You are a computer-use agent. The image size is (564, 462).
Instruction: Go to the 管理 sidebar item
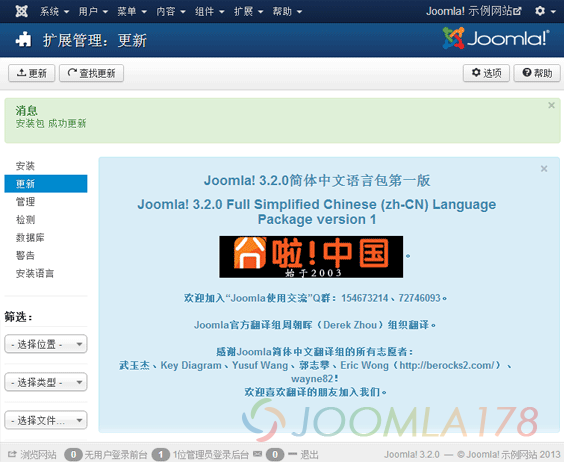tap(25, 201)
